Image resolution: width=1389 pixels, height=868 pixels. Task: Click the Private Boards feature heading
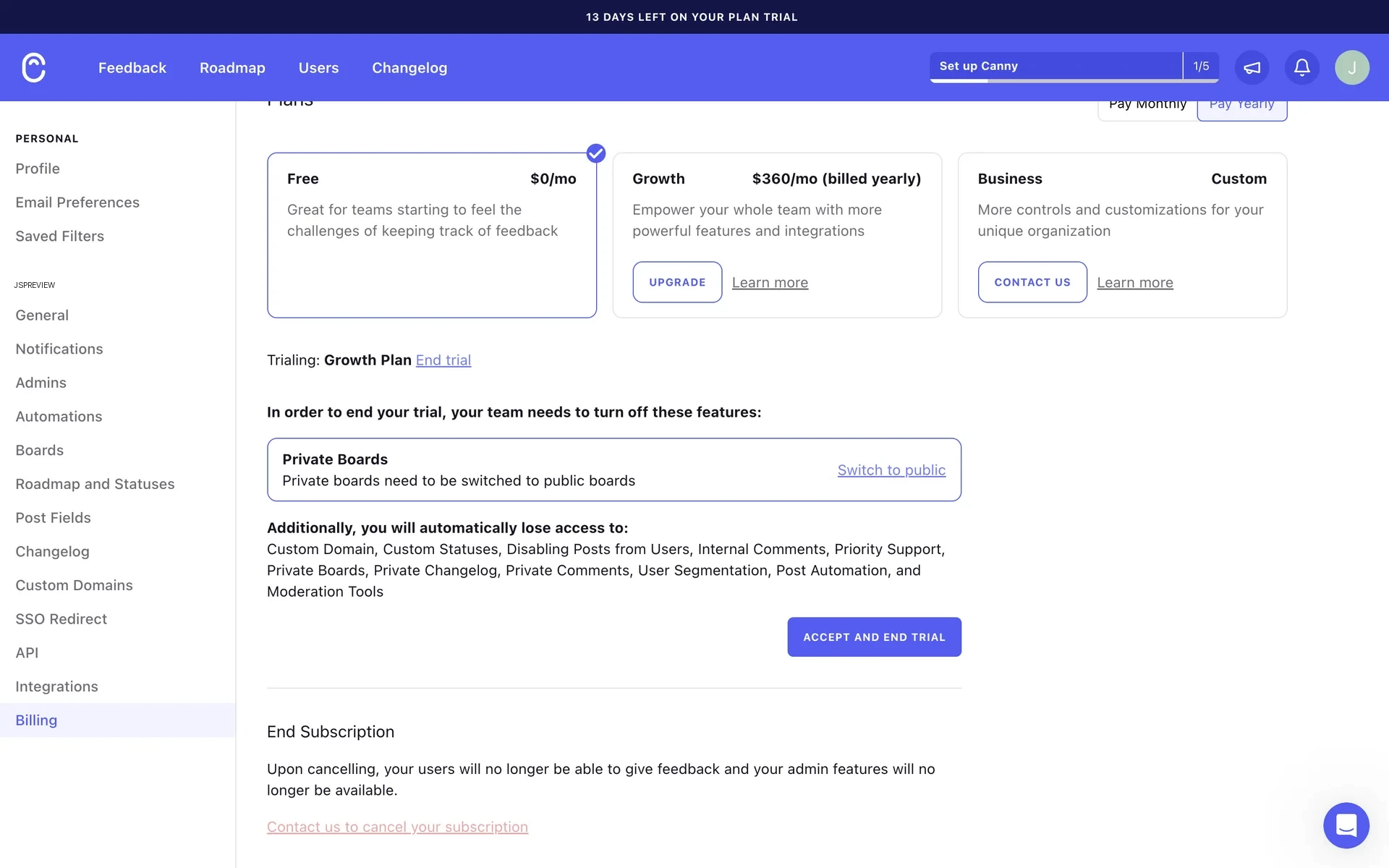click(335, 459)
